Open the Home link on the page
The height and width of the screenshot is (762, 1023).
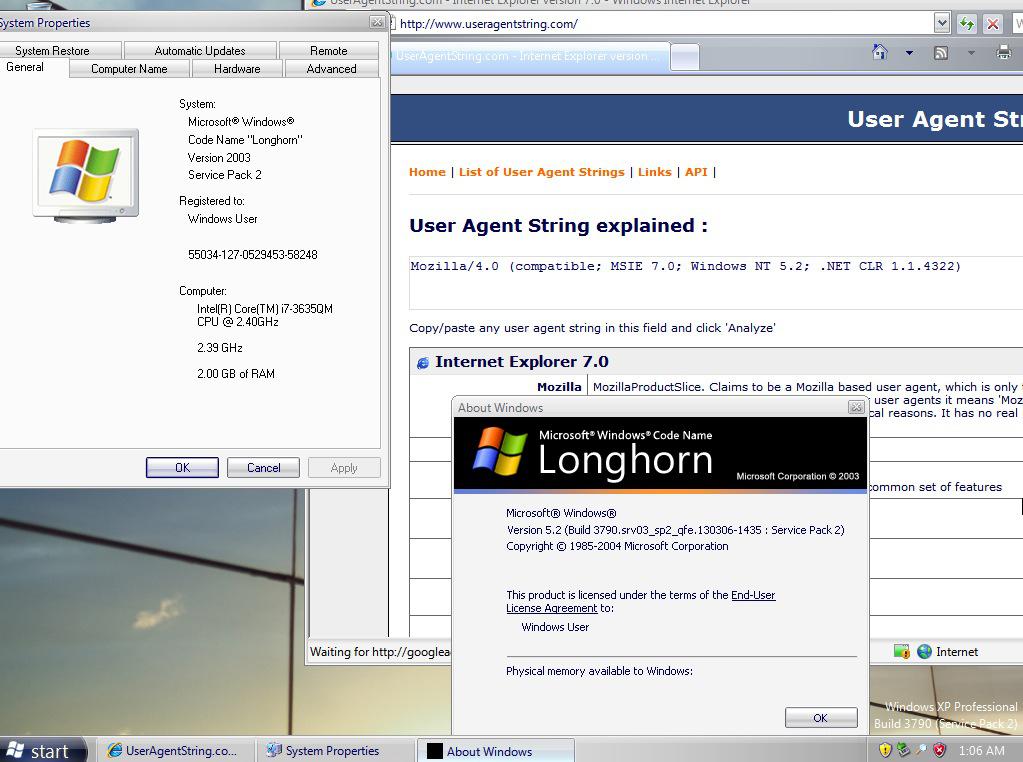click(427, 172)
